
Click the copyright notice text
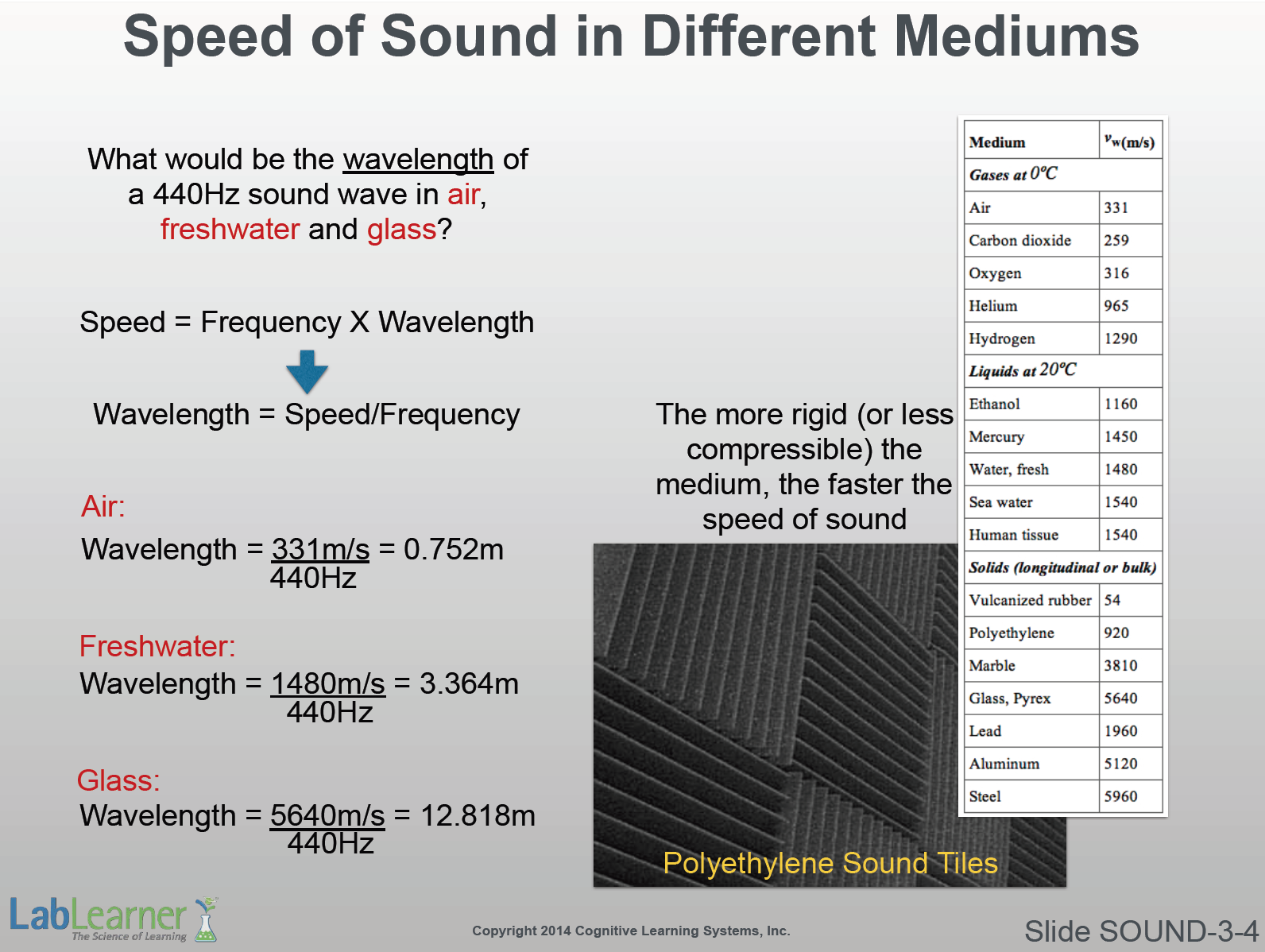coord(631,931)
